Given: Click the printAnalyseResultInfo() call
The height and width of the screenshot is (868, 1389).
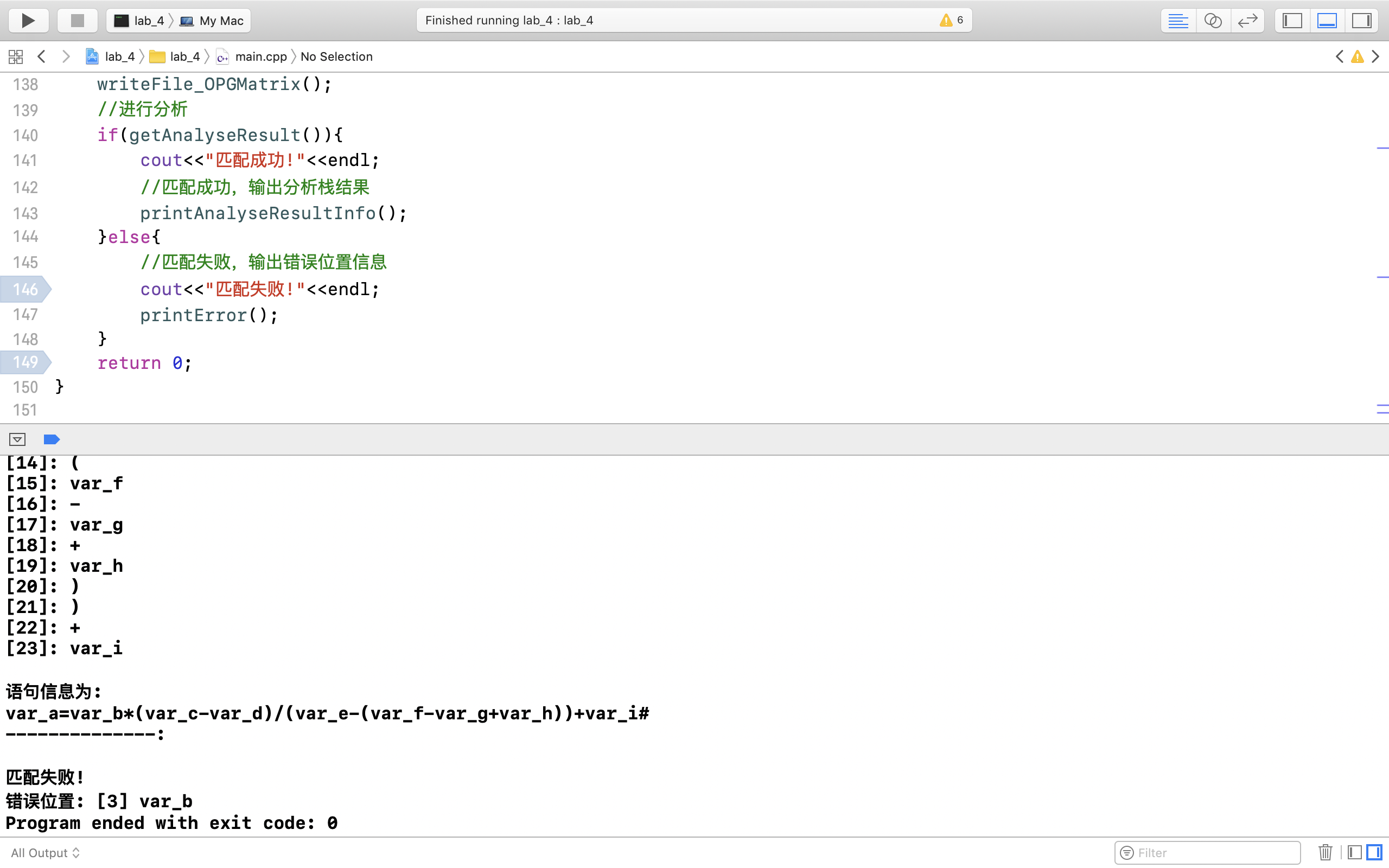Looking at the screenshot, I should 273,213.
